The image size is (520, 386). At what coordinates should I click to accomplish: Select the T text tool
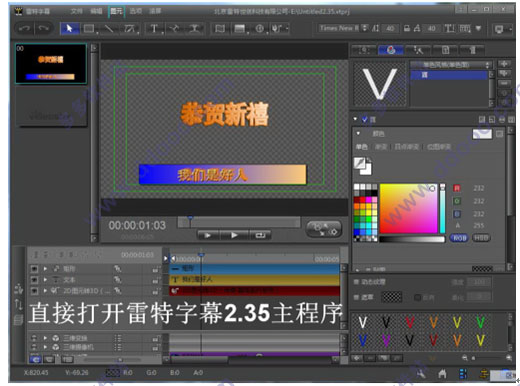pyautogui.click(x=154, y=29)
